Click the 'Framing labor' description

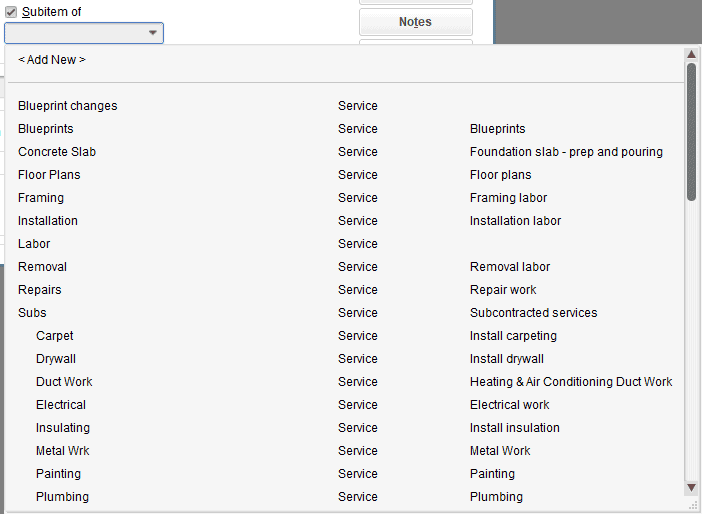509,197
